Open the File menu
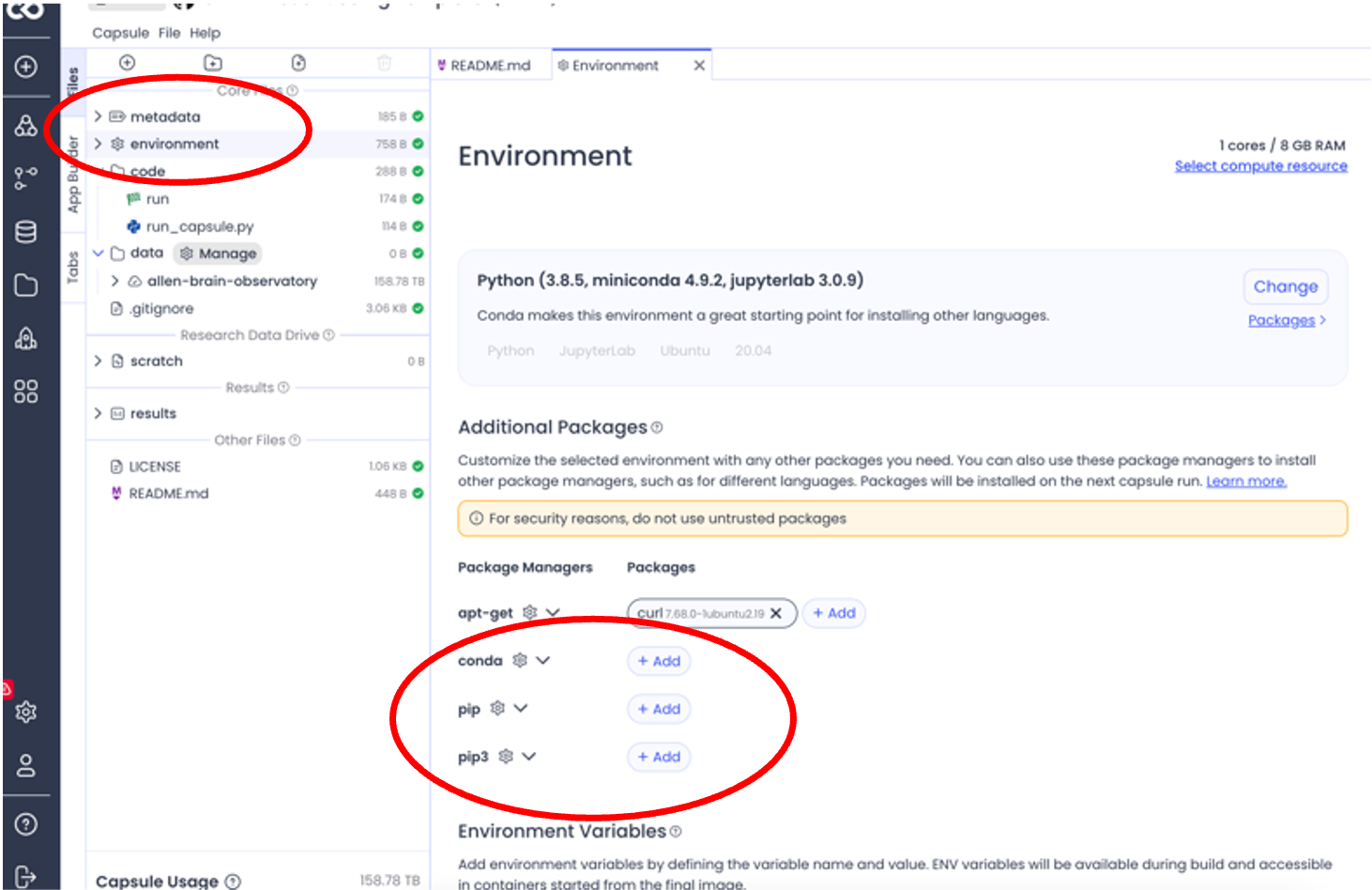 169,33
